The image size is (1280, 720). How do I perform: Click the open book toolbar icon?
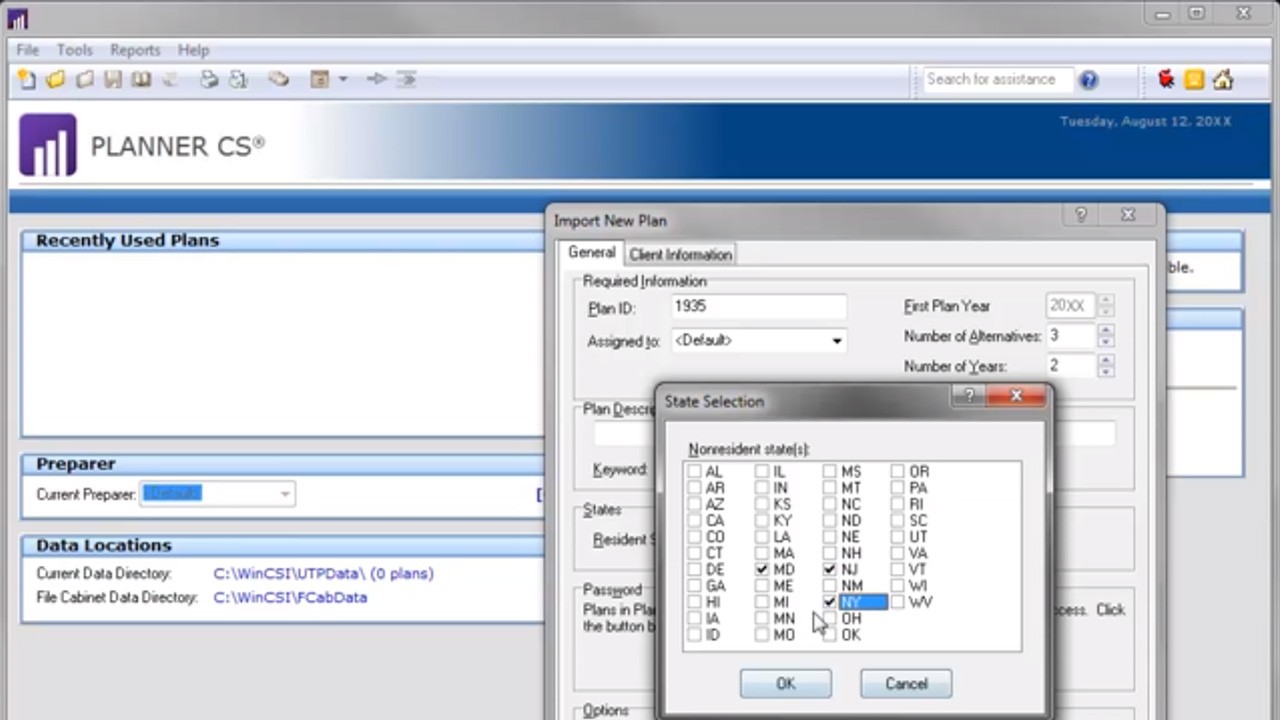pos(141,80)
